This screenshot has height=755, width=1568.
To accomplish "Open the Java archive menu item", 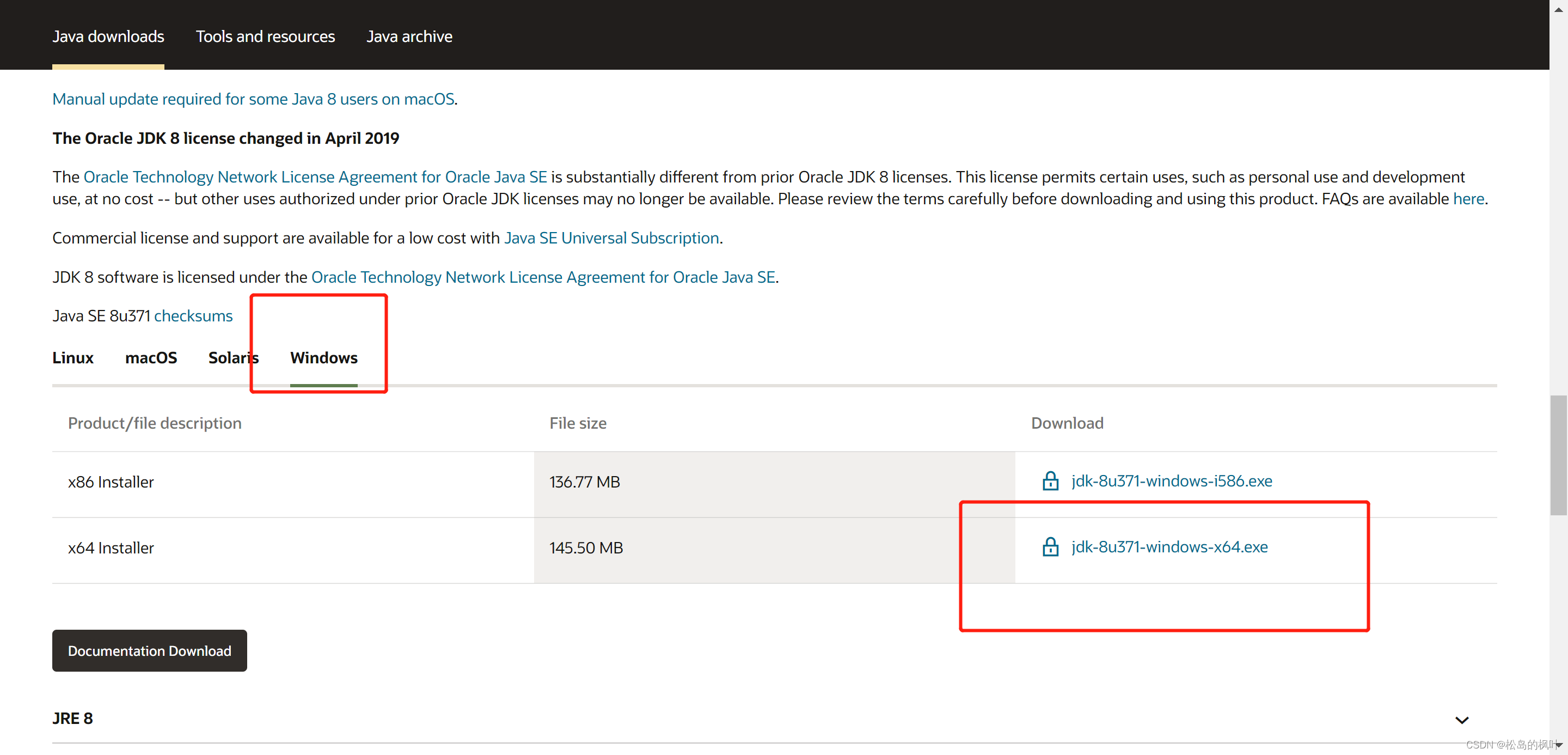I will [409, 36].
